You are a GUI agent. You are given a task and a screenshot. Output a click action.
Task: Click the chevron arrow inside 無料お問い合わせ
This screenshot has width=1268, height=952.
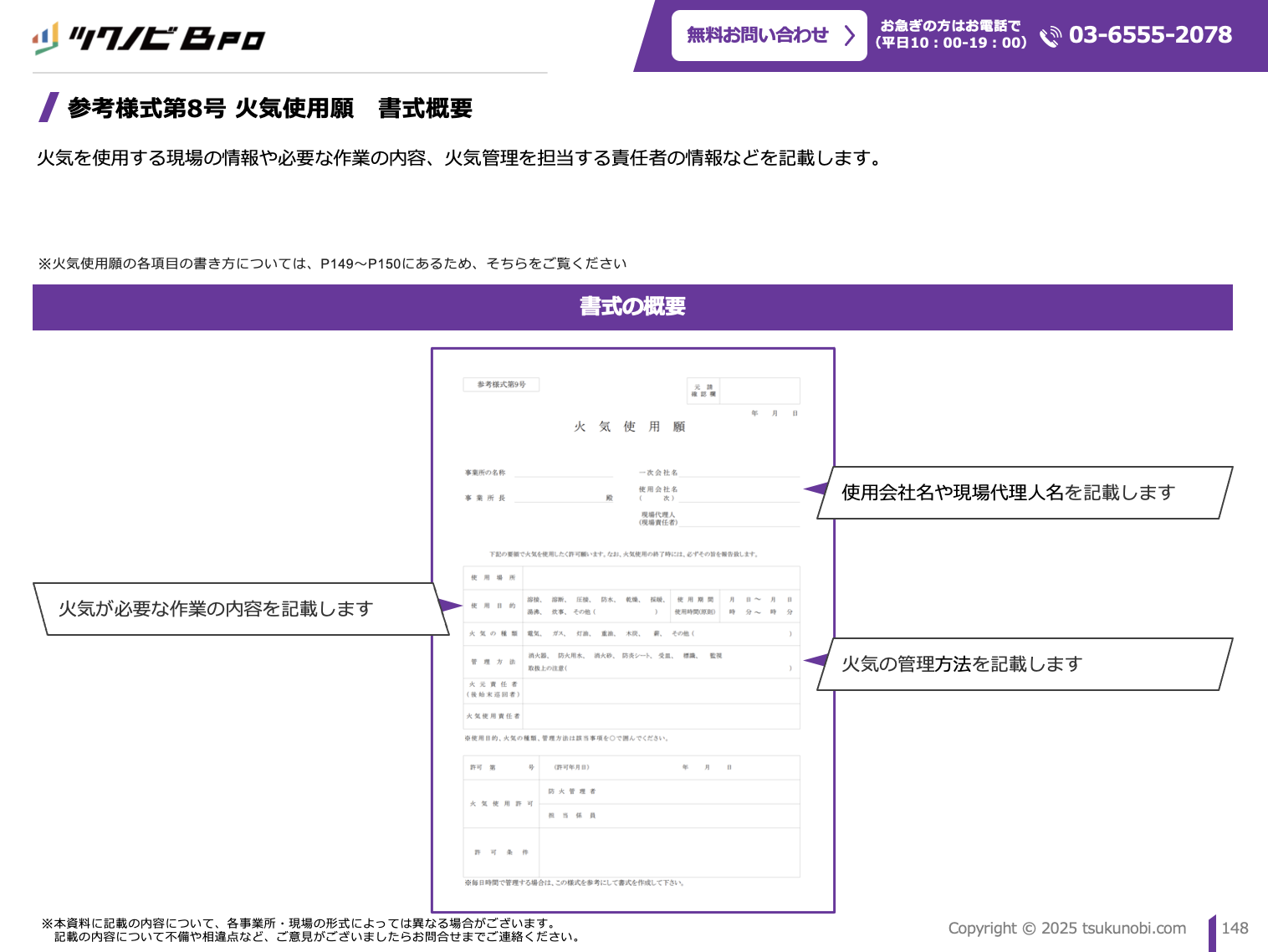(850, 35)
